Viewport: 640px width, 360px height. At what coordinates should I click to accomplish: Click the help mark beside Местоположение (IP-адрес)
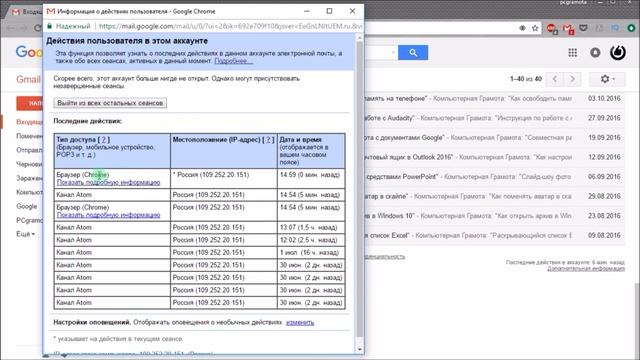pos(268,140)
